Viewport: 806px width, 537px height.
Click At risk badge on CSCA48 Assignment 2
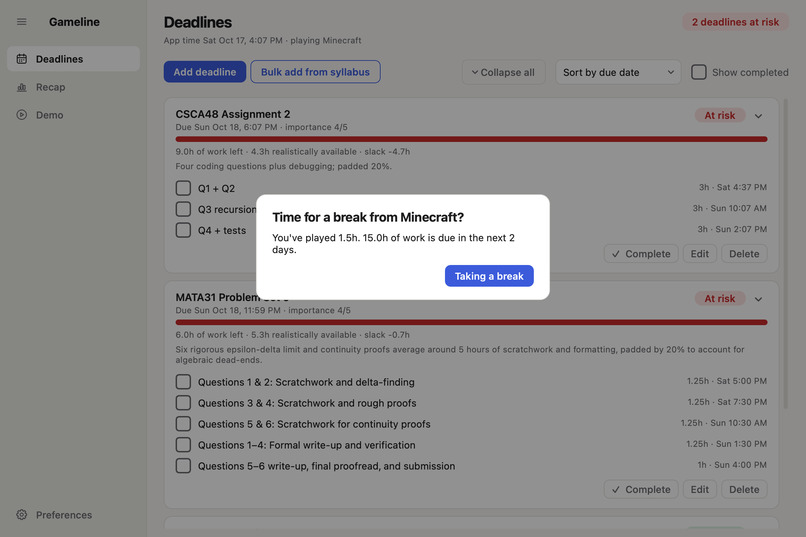click(x=720, y=116)
